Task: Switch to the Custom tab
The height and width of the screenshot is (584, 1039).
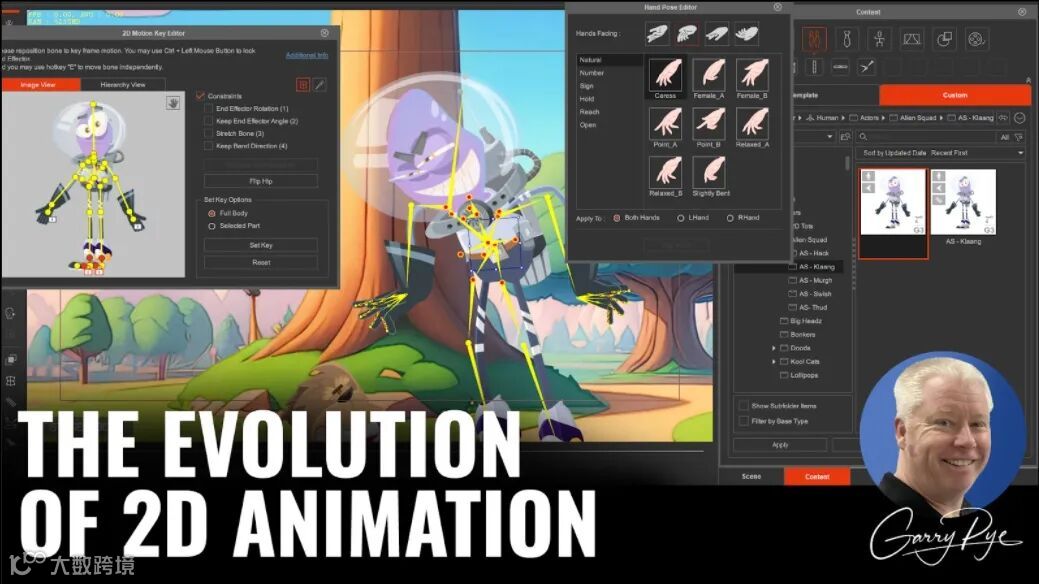Action: [955, 95]
